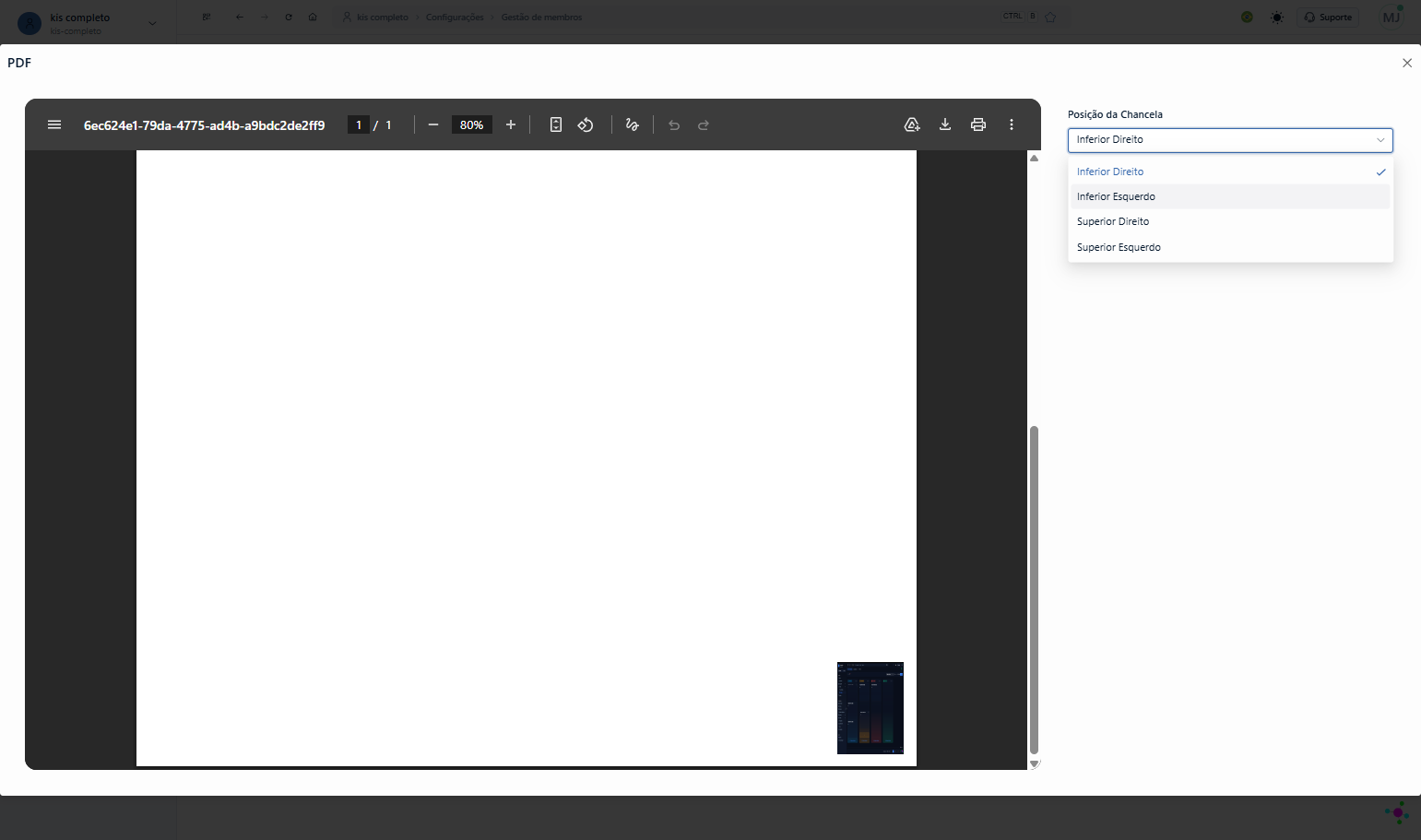Collapse the Posição da Chancela dropdown
This screenshot has height=840, width=1421.
click(x=1230, y=140)
